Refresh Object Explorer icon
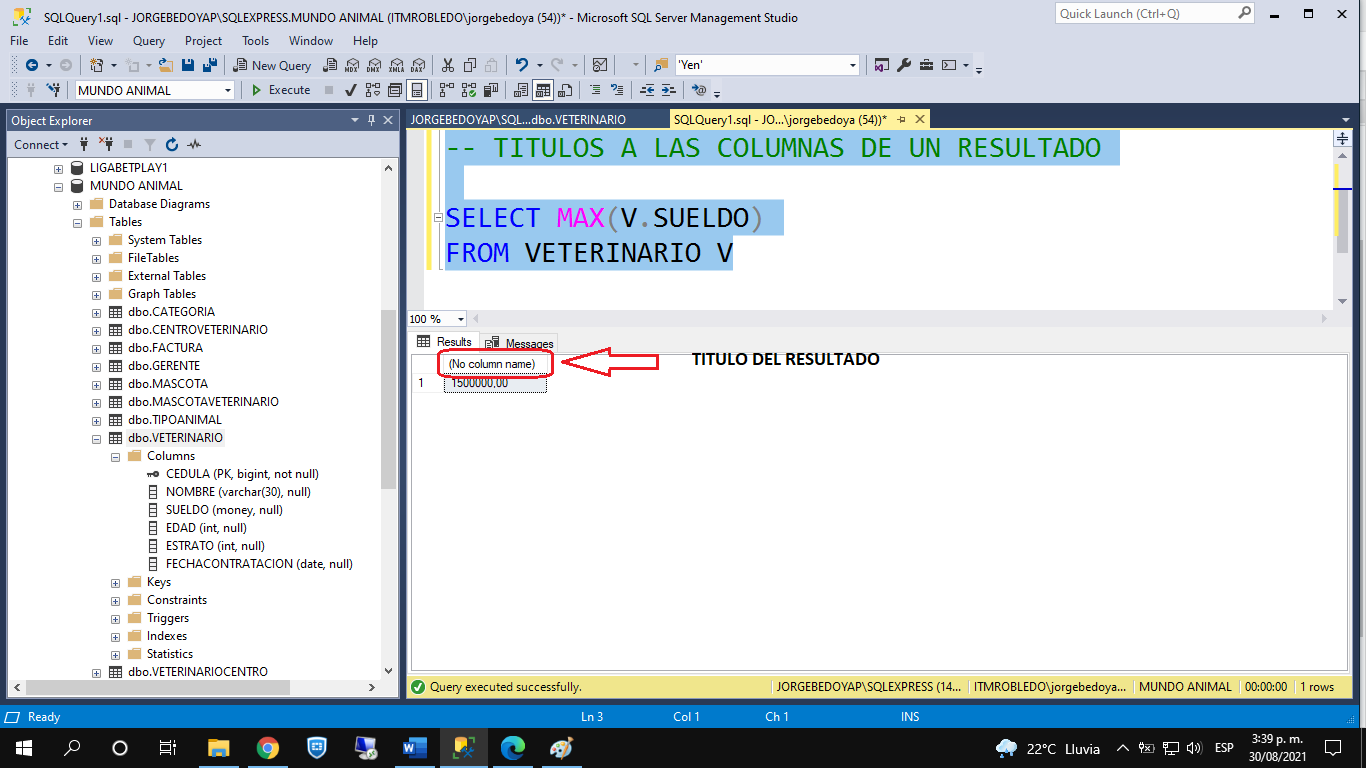 click(171, 144)
